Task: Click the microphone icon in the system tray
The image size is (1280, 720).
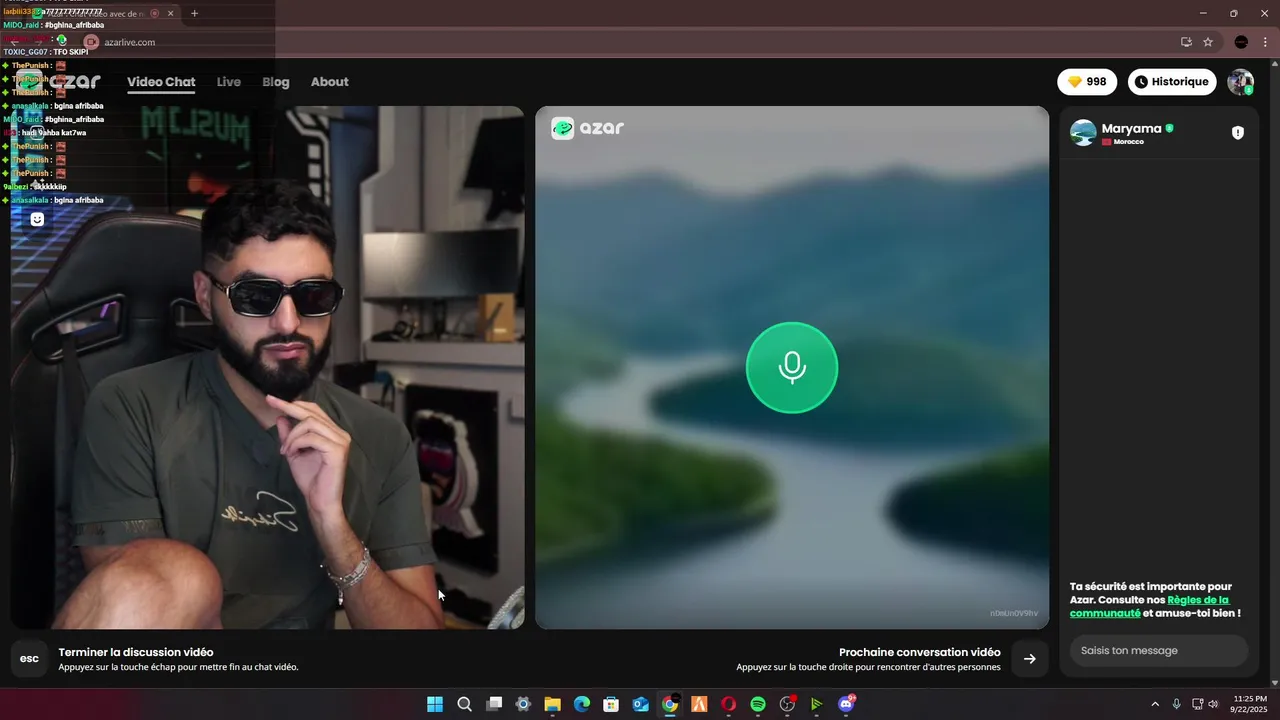Action: (1176, 704)
